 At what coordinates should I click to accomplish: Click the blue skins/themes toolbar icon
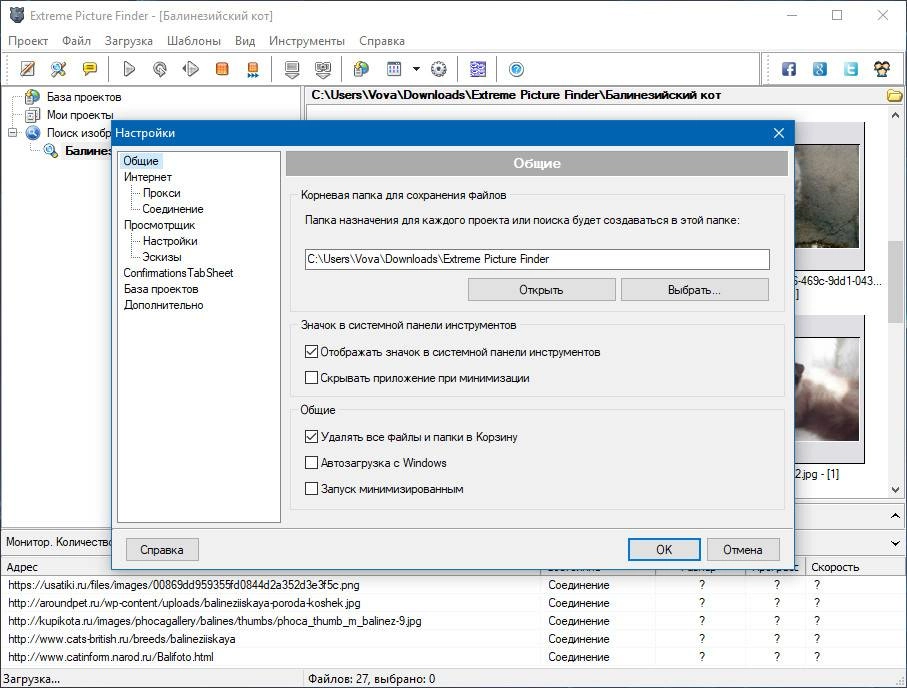(478, 69)
